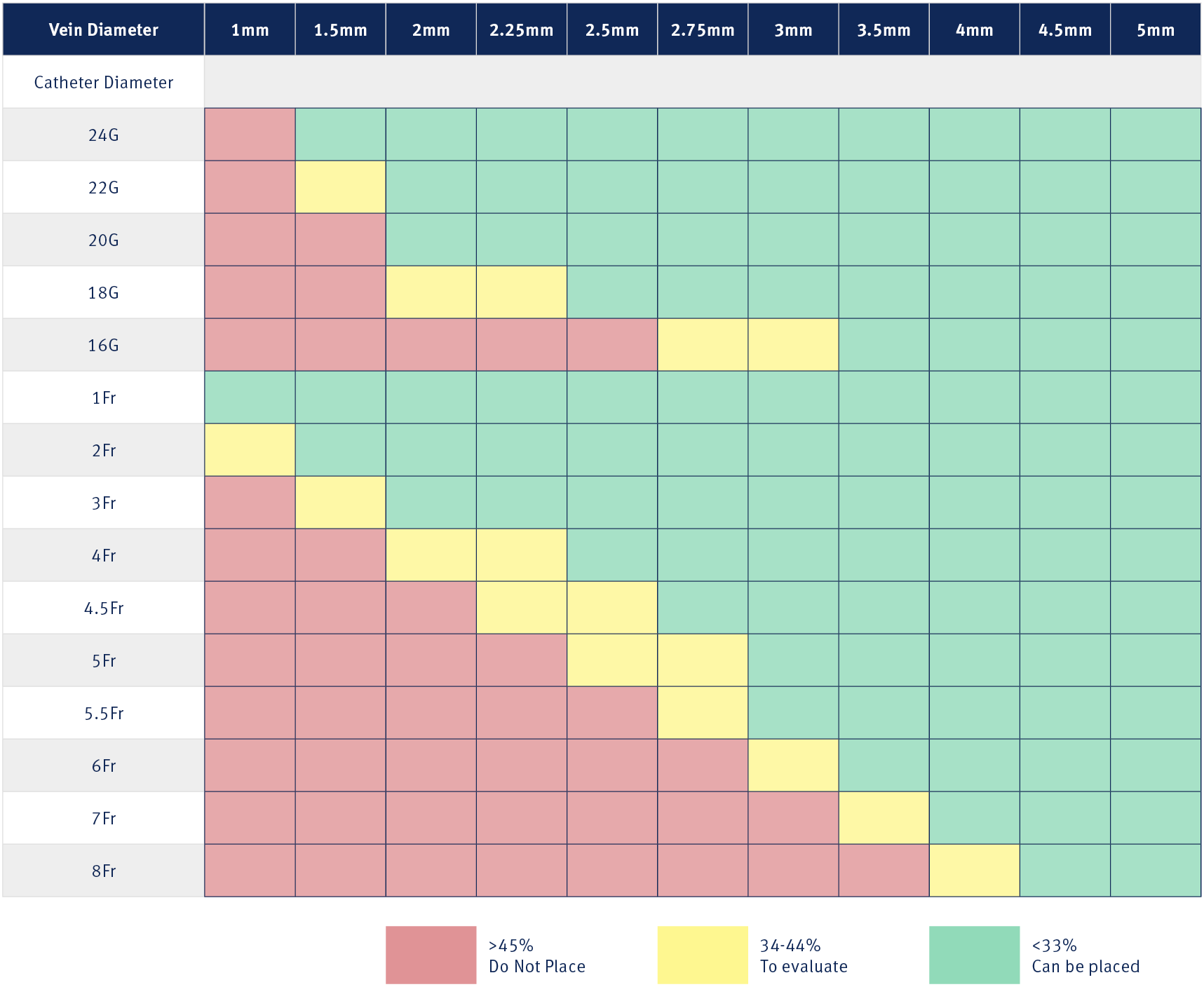
Task: Select the 4.5Fr row label
Action: click(104, 608)
